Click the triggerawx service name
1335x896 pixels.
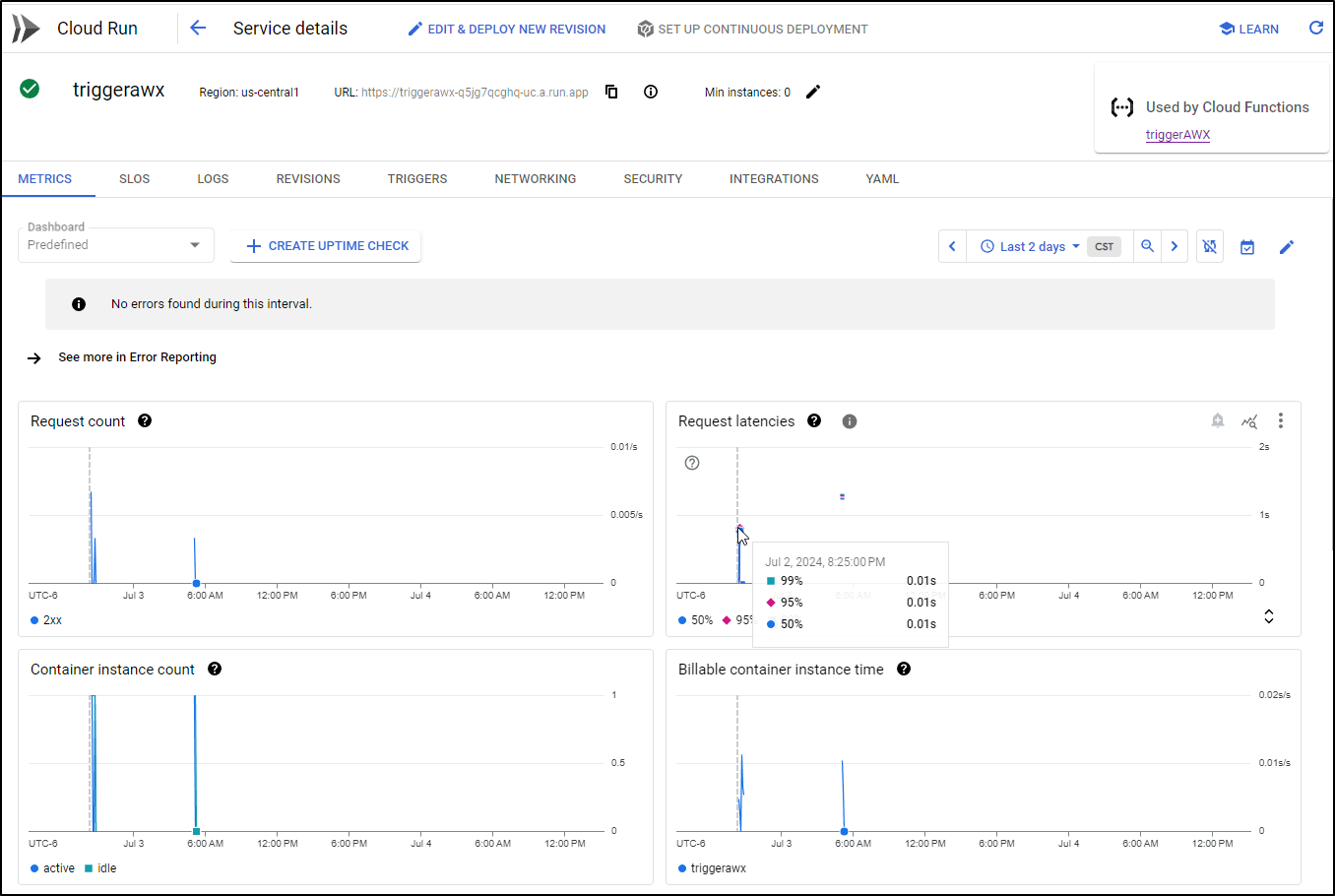point(118,90)
